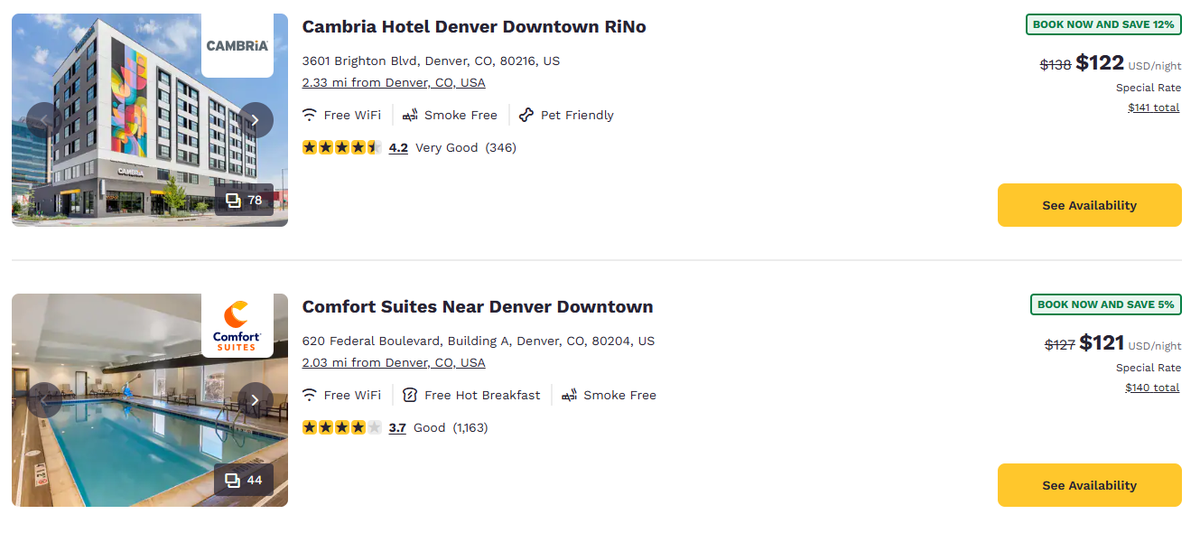Show previous photo of Comfort Suites
This screenshot has height=533, width=1200.
pyautogui.click(x=44, y=400)
